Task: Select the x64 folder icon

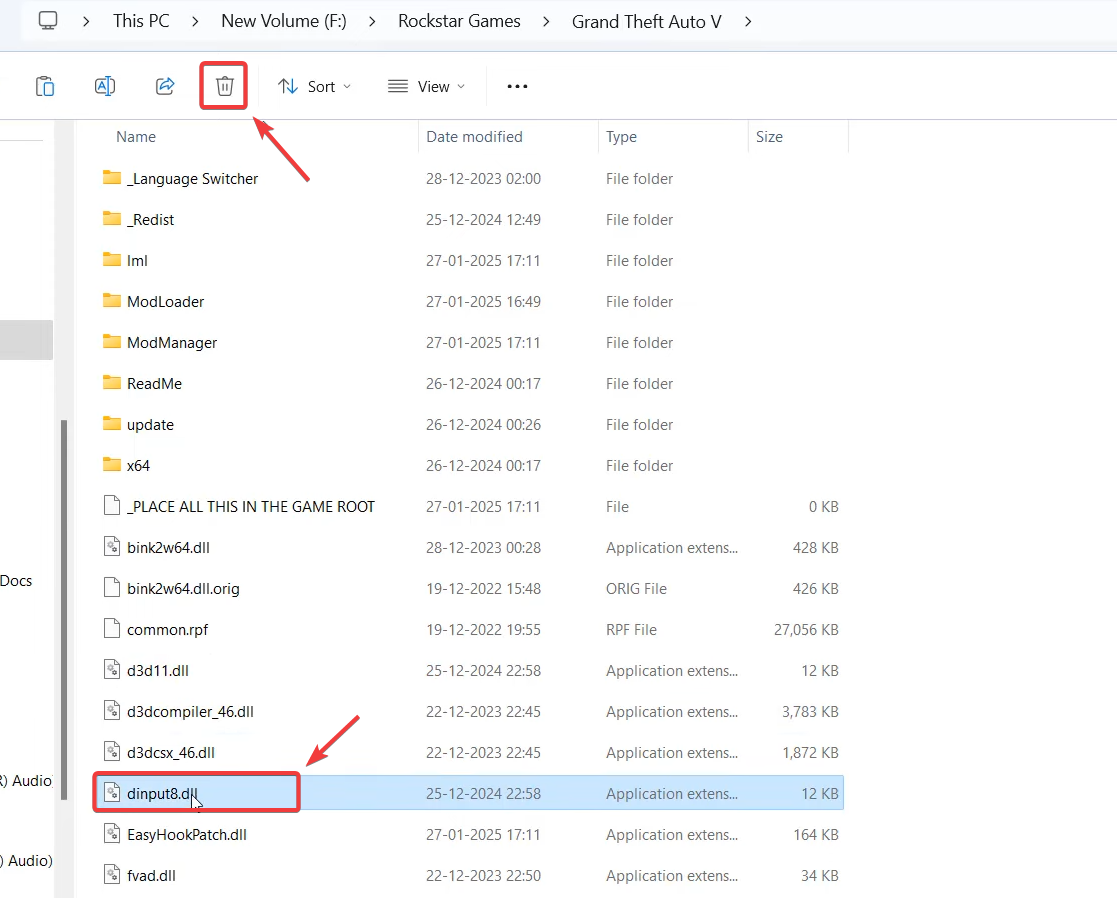Action: click(112, 464)
